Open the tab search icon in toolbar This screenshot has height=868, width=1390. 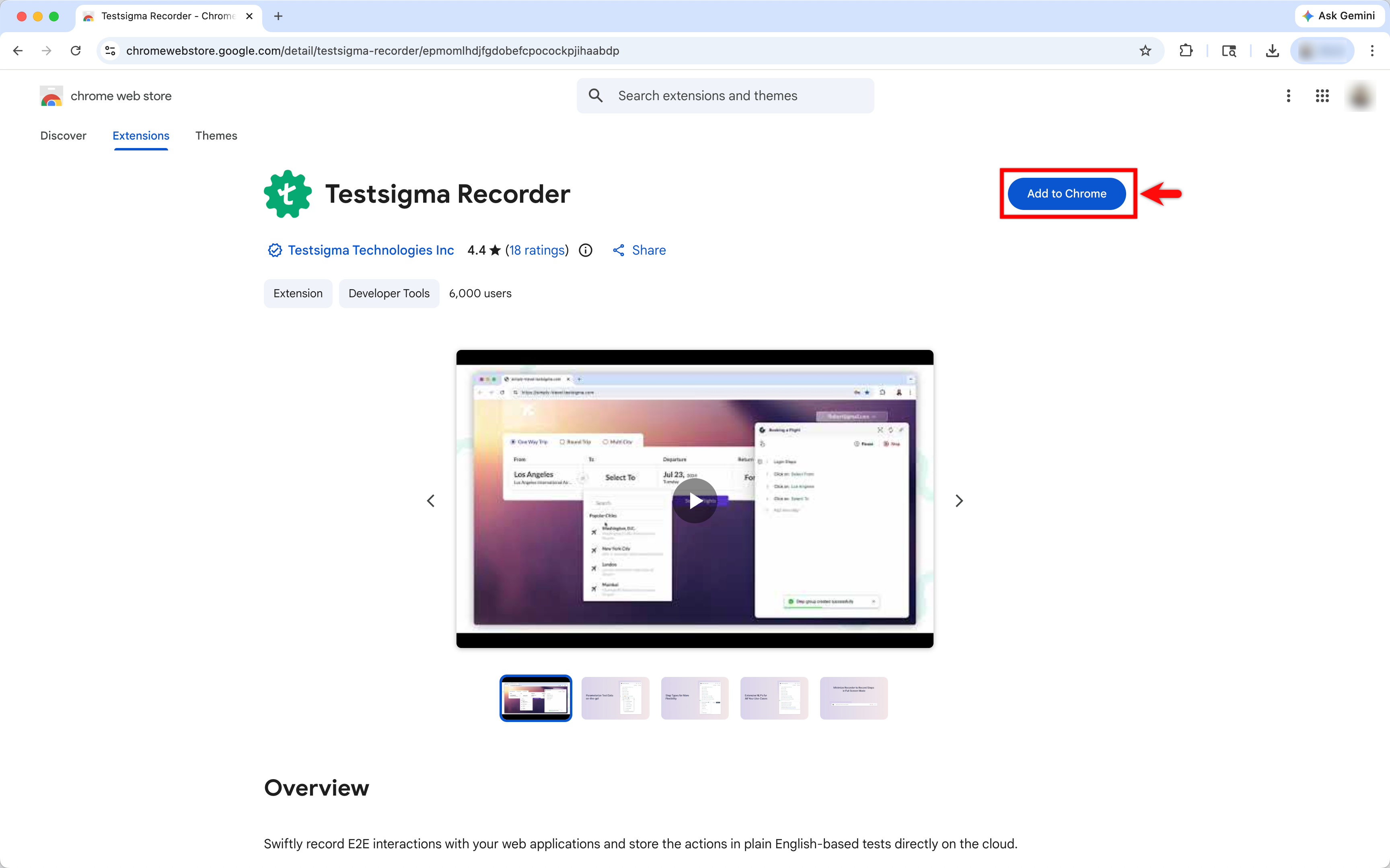[1229, 51]
